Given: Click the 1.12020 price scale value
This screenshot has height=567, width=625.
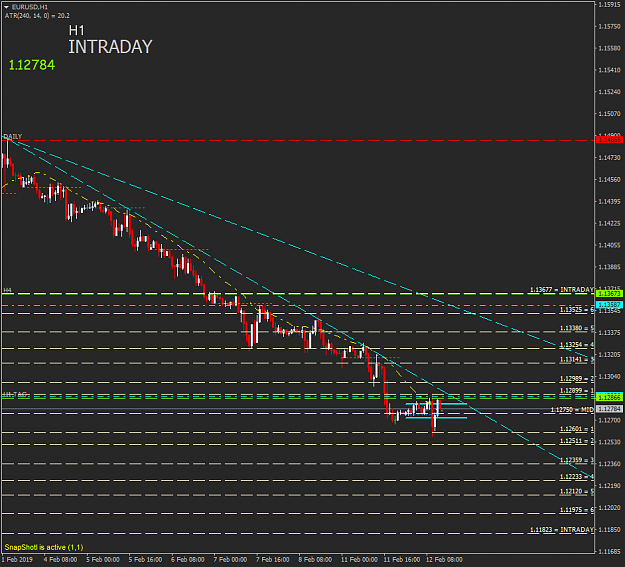Looking at the screenshot, I should tap(609, 508).
